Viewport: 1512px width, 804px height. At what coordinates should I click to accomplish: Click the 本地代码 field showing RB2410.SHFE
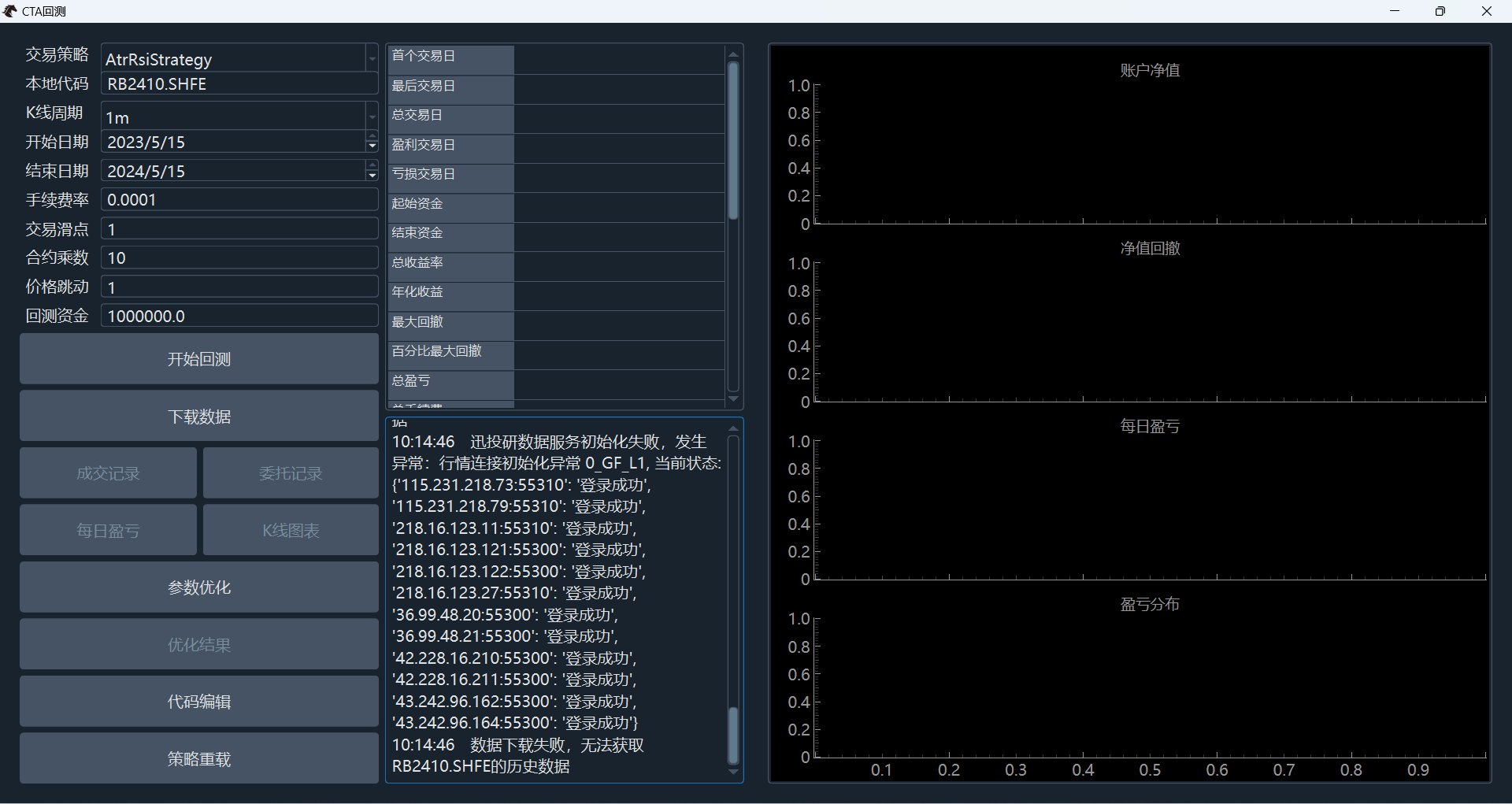pos(240,84)
